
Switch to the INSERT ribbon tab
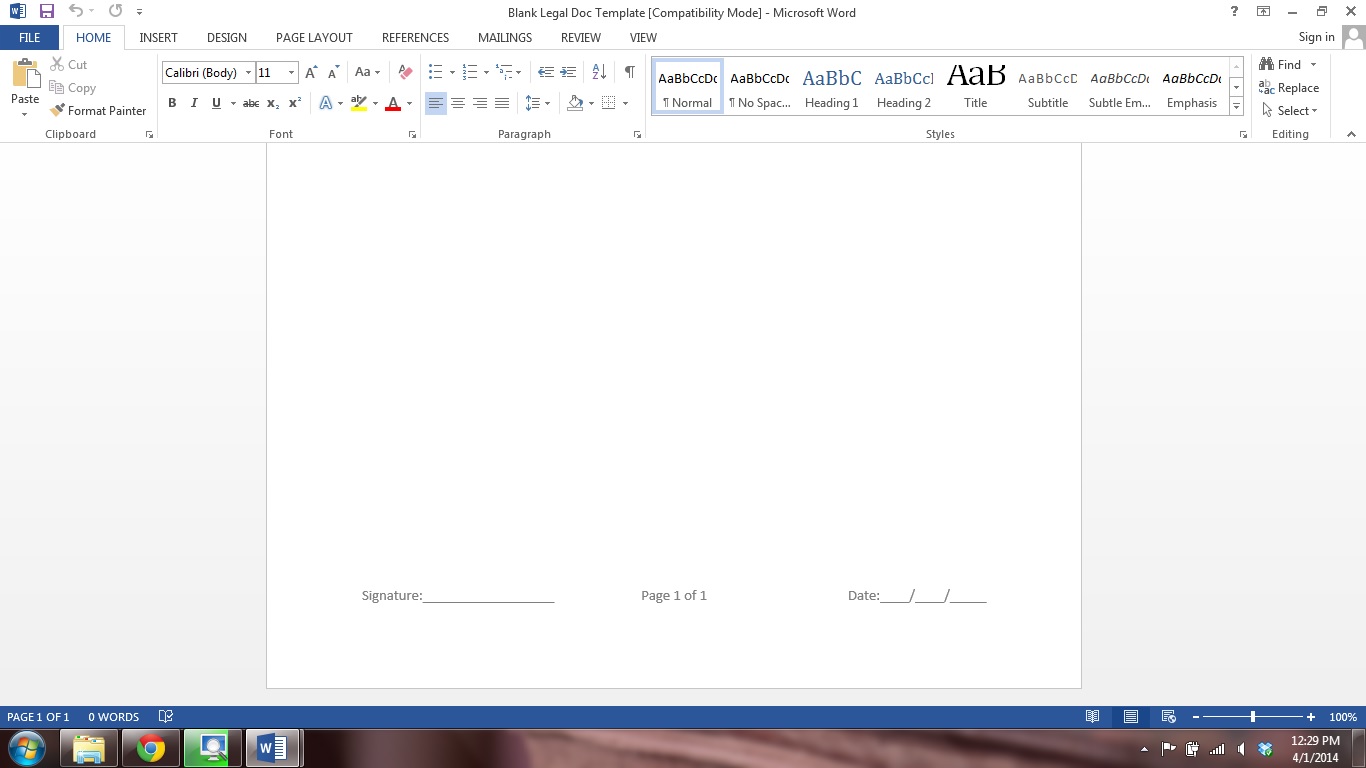[x=158, y=37]
